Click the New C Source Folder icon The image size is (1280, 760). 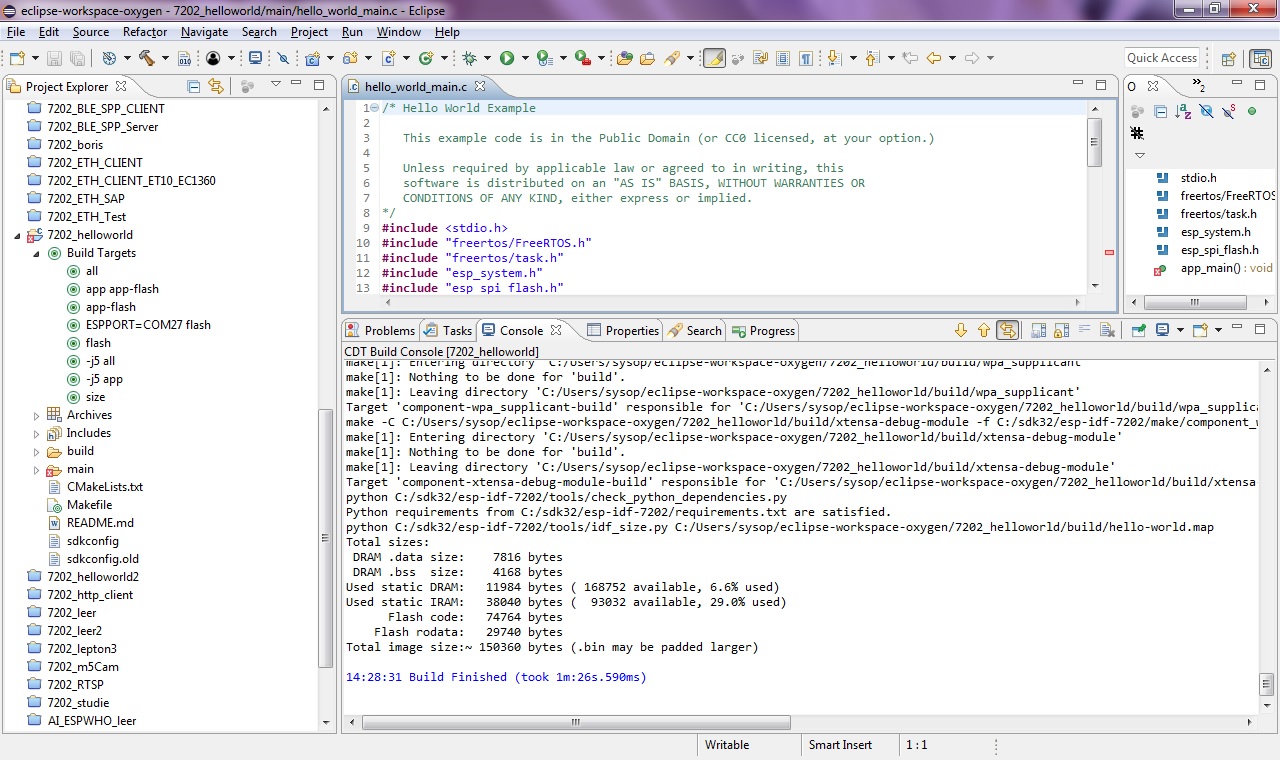pos(350,58)
